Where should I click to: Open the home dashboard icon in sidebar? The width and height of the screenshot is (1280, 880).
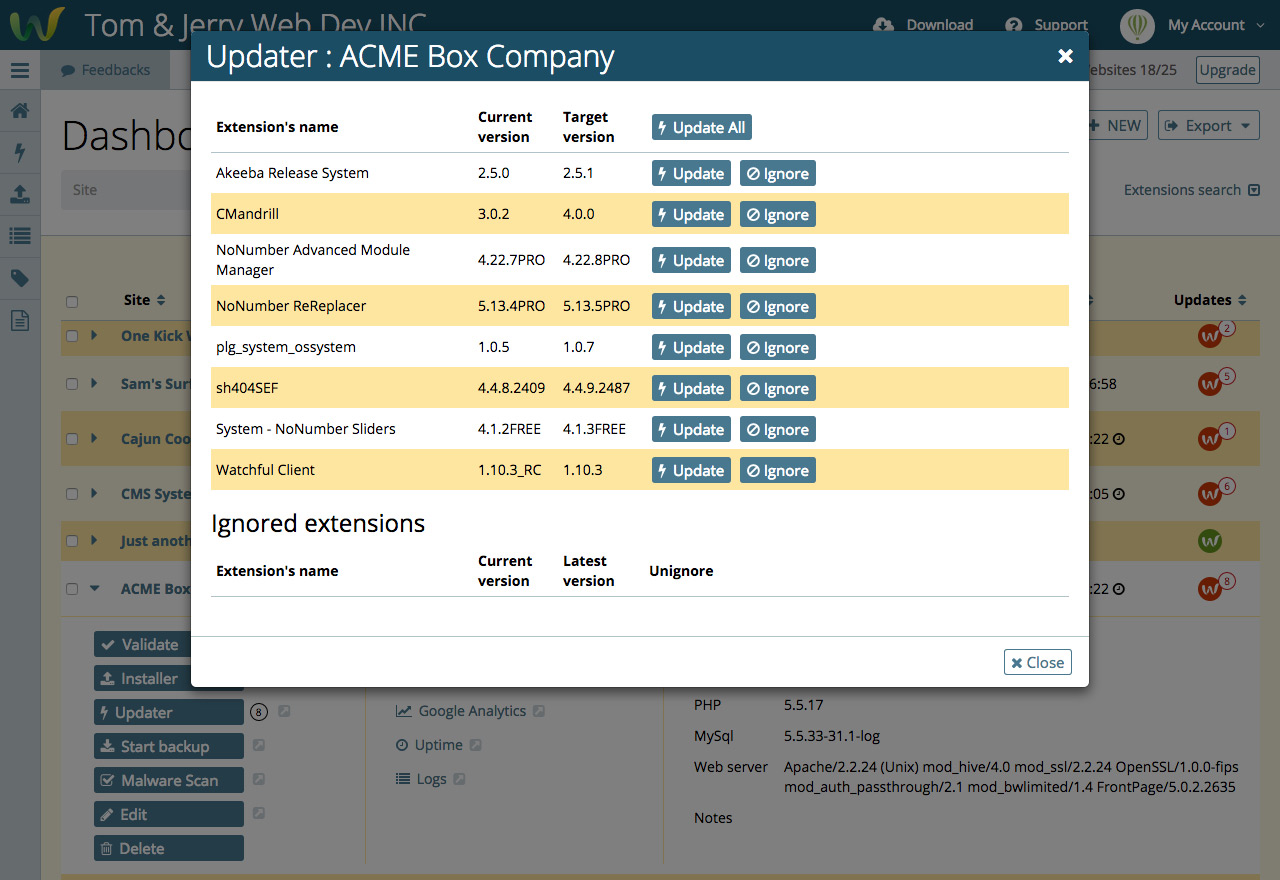click(20, 111)
